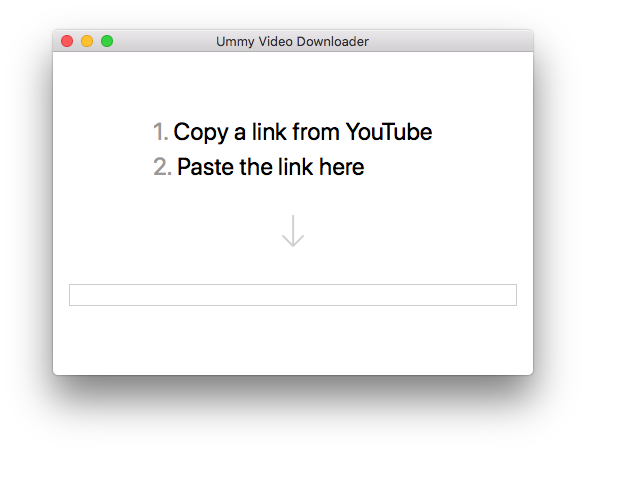The width and height of the screenshot is (638, 480).
Task: Minimize the Ummy Video Downloader window
Action: pos(87,41)
